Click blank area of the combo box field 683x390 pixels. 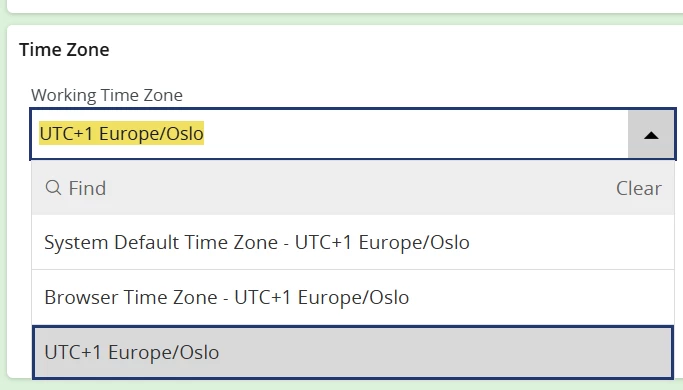click(414, 134)
